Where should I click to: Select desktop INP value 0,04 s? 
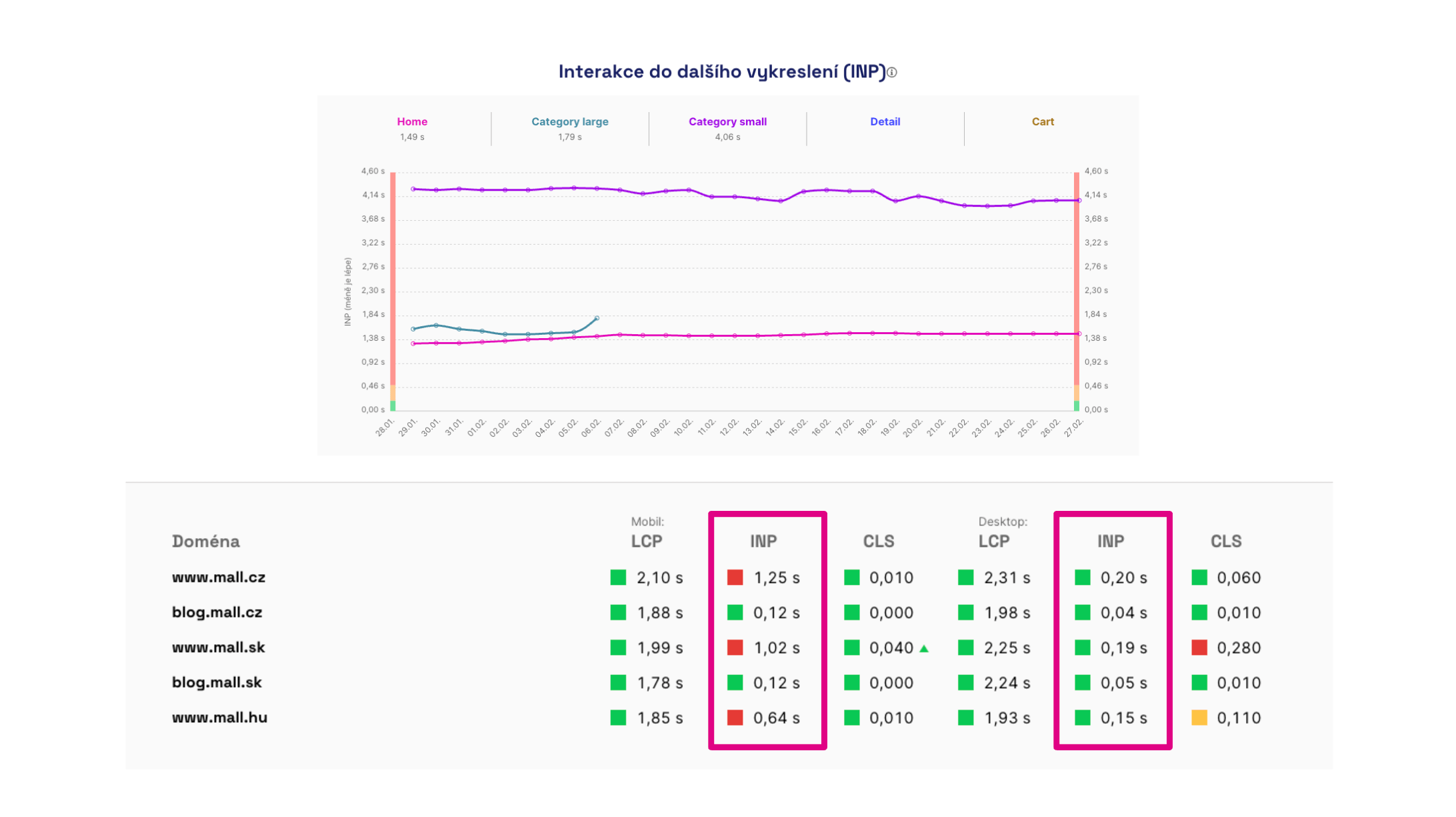point(1124,612)
